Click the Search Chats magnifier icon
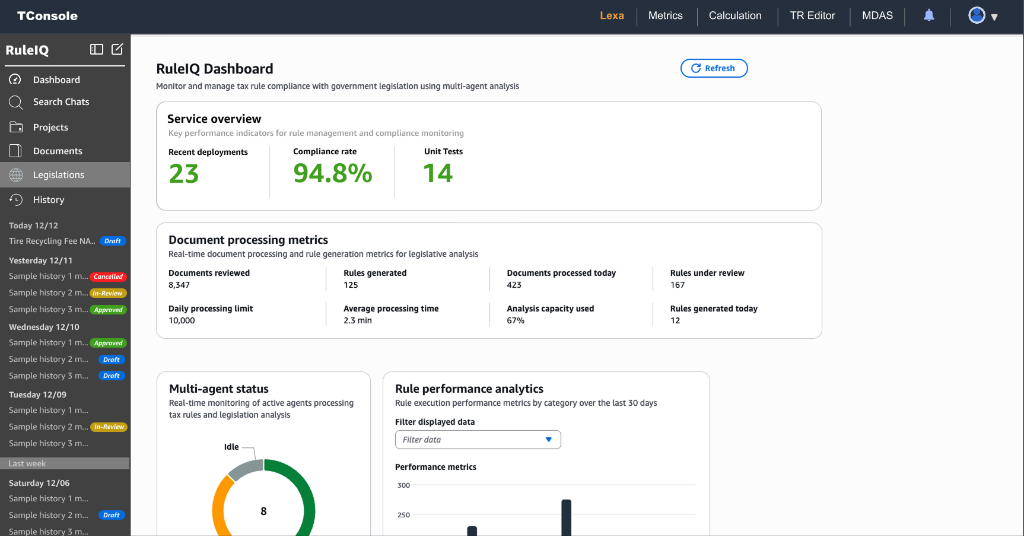This screenshot has height=536, width=1024. click(x=15, y=102)
